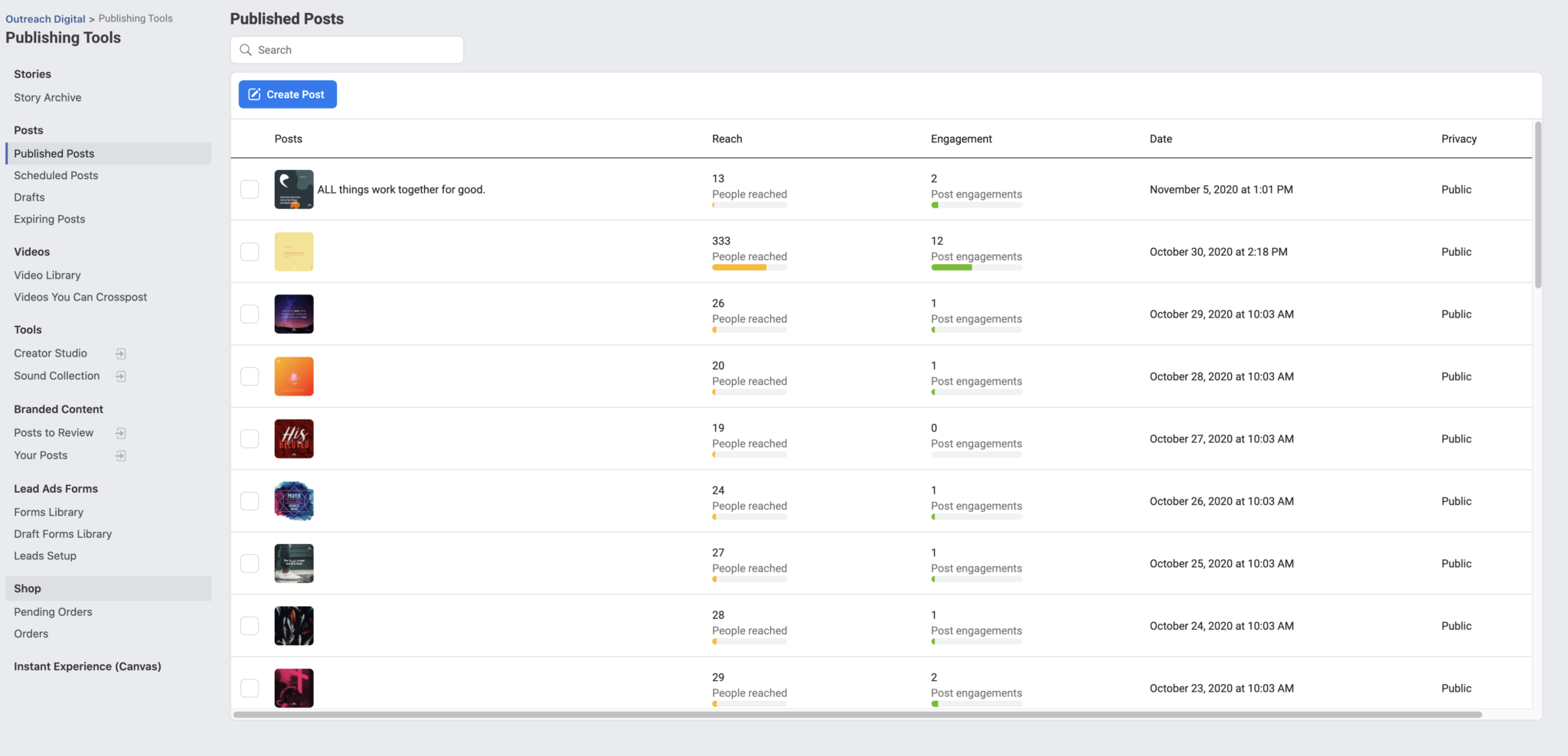Viewport: 1568px width, 756px height.
Task: Click the open icon next to Sound Collection
Action: [x=120, y=376]
